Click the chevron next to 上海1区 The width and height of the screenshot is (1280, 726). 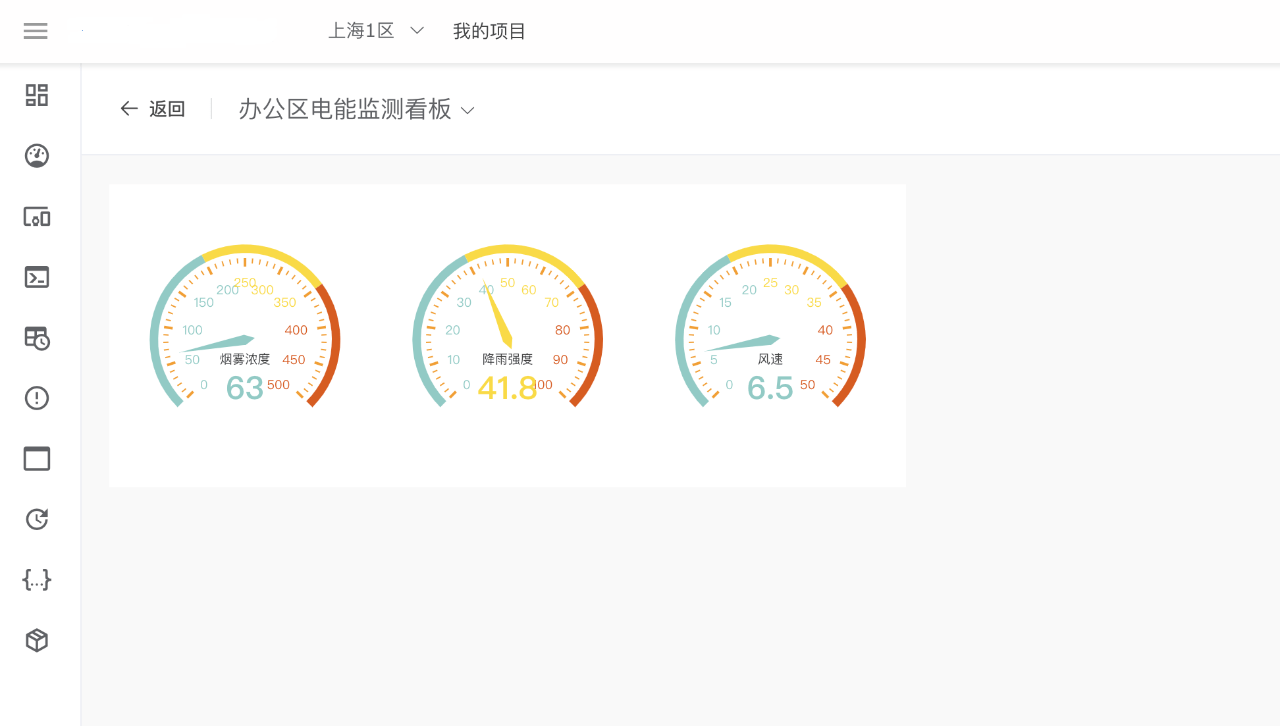click(417, 31)
